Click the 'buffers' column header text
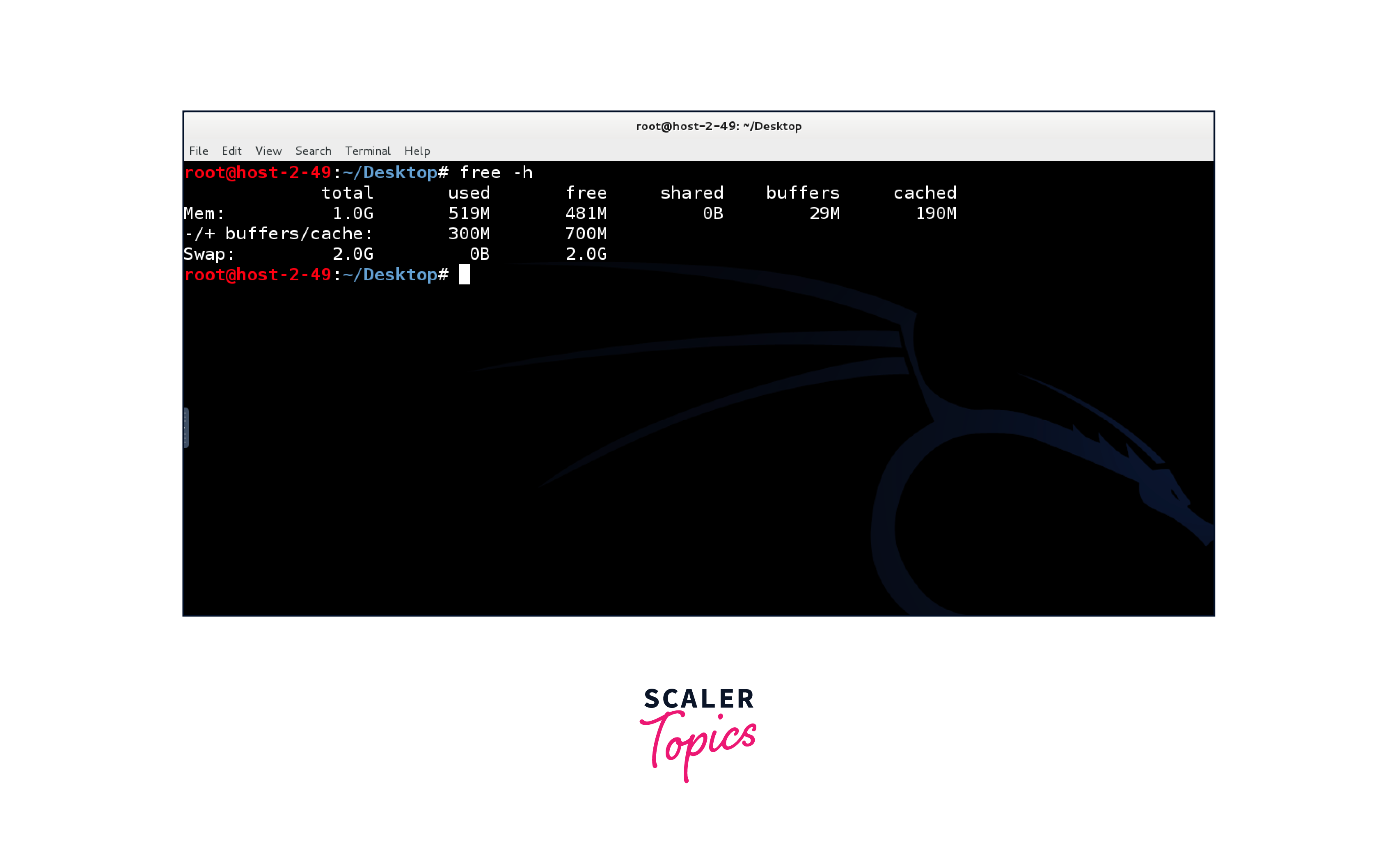The width and height of the screenshot is (1399, 868). [804, 192]
